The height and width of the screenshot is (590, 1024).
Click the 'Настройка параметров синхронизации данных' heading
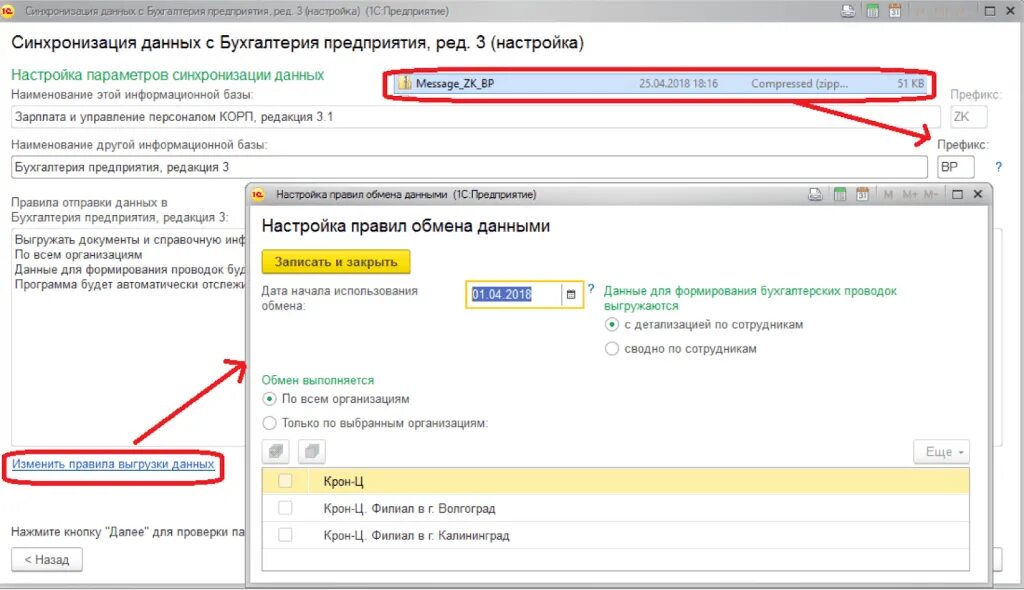point(167,74)
